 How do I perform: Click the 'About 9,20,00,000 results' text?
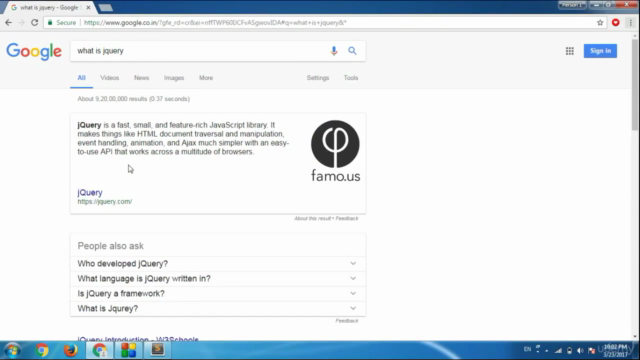click(133, 99)
